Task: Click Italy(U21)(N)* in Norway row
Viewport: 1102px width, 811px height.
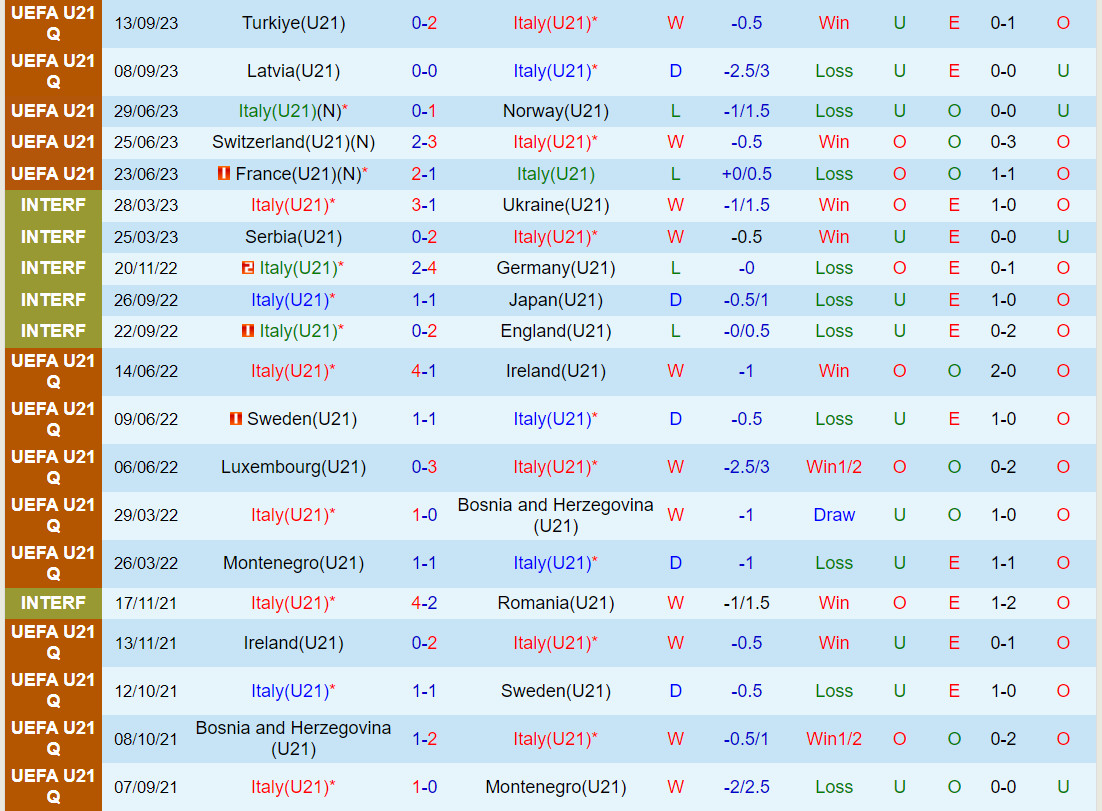Action: click(294, 111)
